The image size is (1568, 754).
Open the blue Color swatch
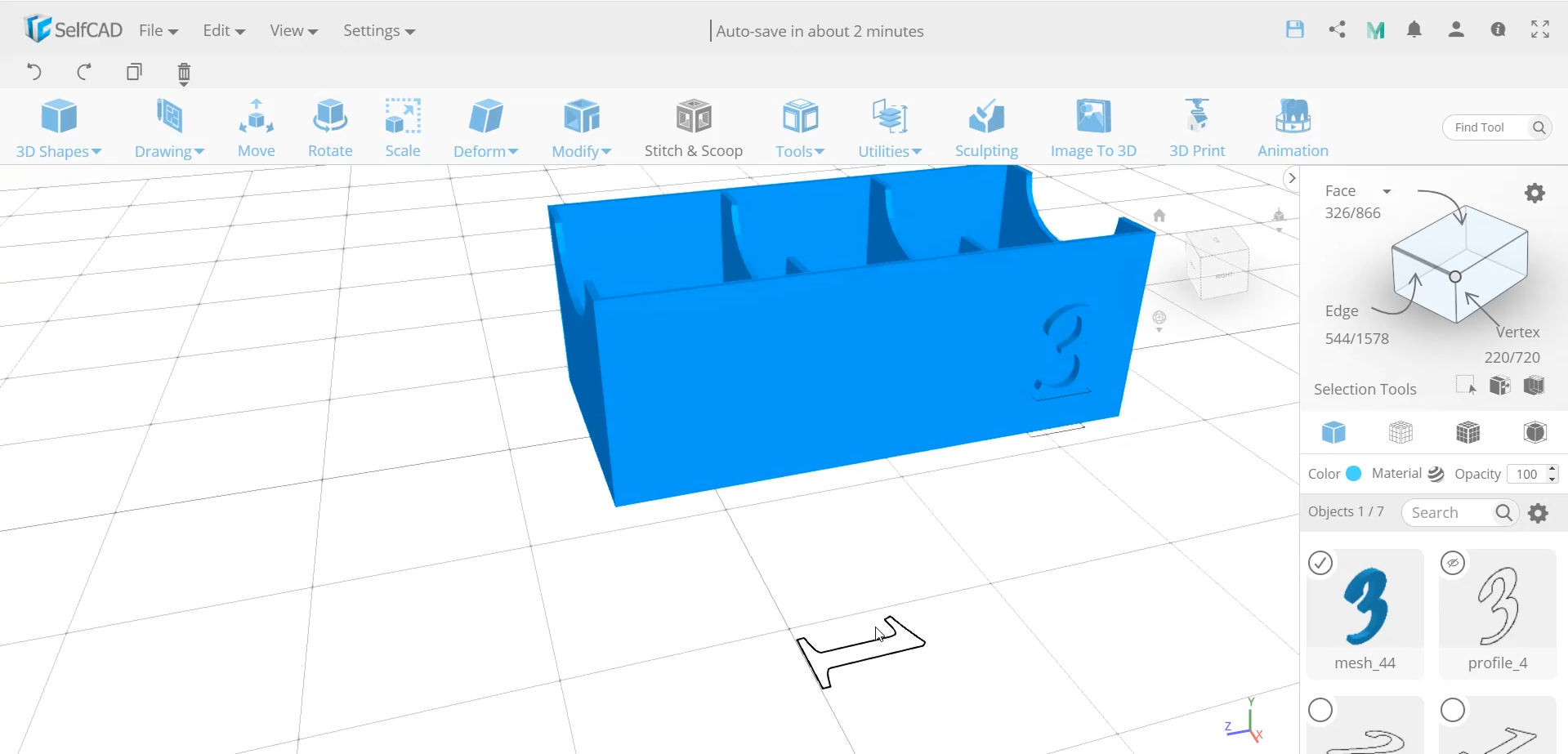pyautogui.click(x=1353, y=473)
